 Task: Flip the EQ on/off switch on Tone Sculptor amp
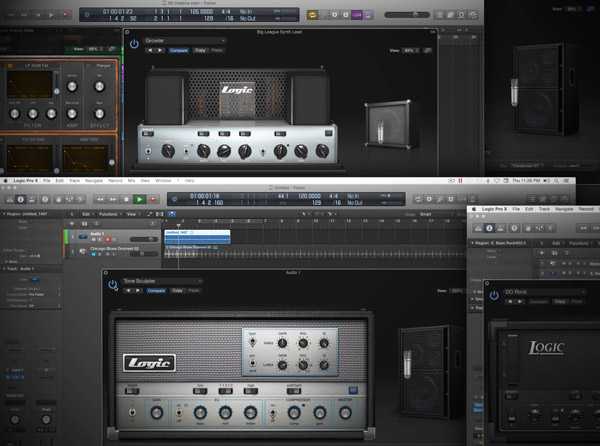pos(179,413)
